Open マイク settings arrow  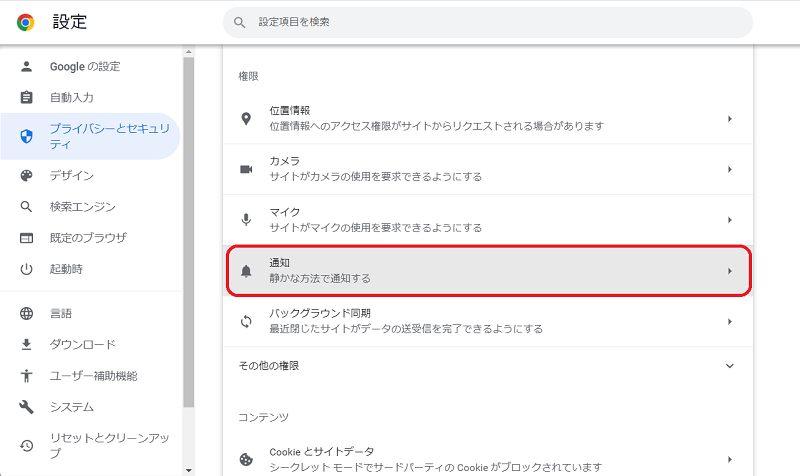point(729,220)
